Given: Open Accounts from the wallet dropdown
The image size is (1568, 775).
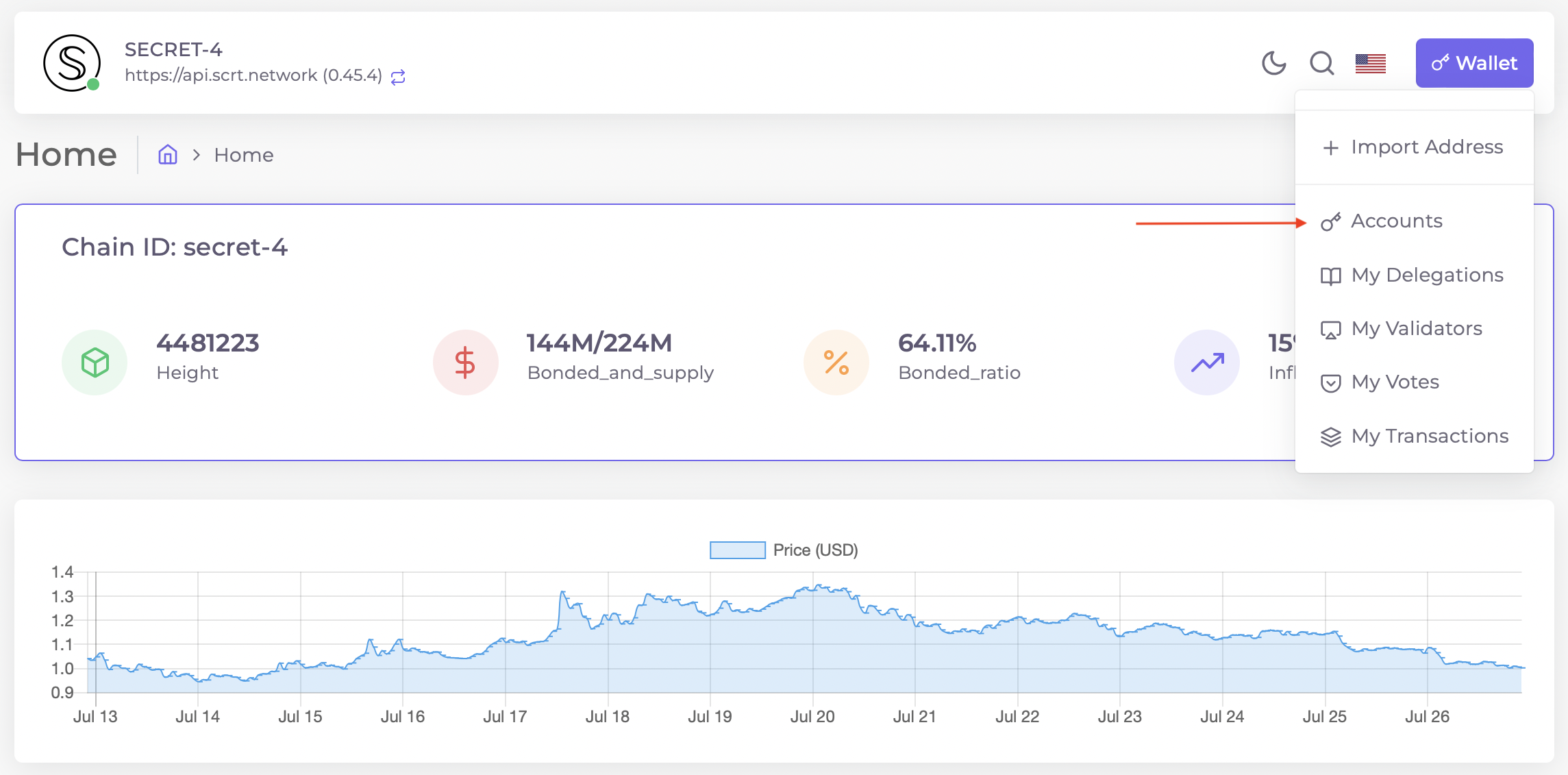Looking at the screenshot, I should tap(1396, 221).
